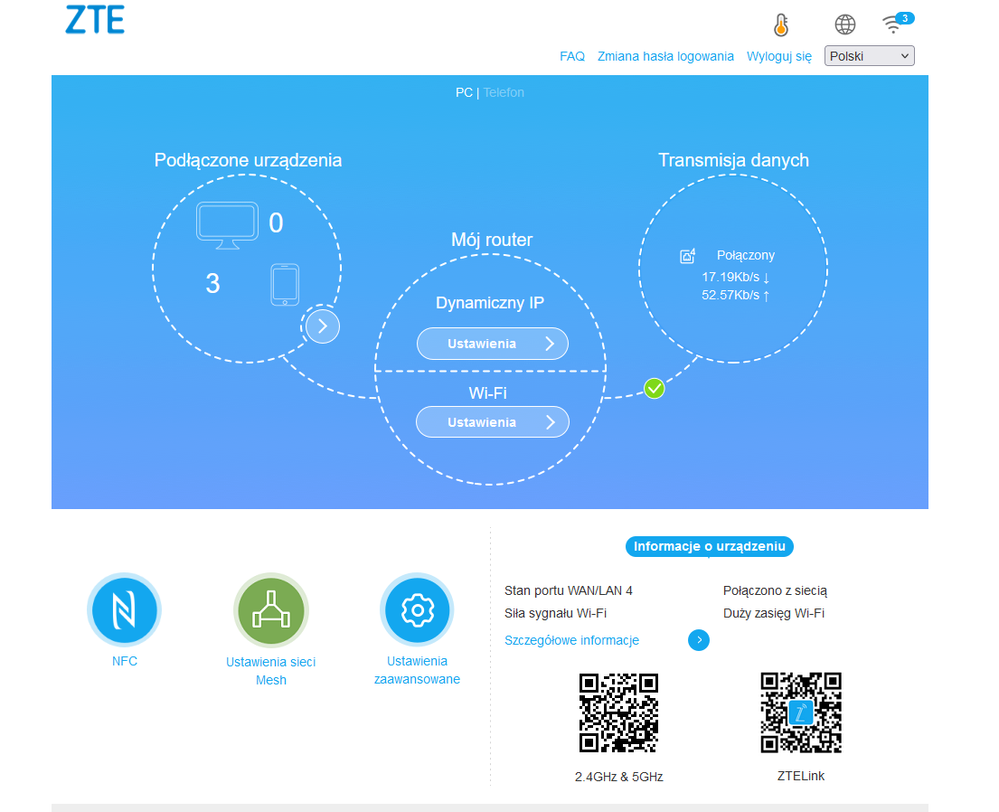Viewport: 999px width, 812px height.
Task: Click the Duży zasięg Wi-Fi value
Action: 773,613
